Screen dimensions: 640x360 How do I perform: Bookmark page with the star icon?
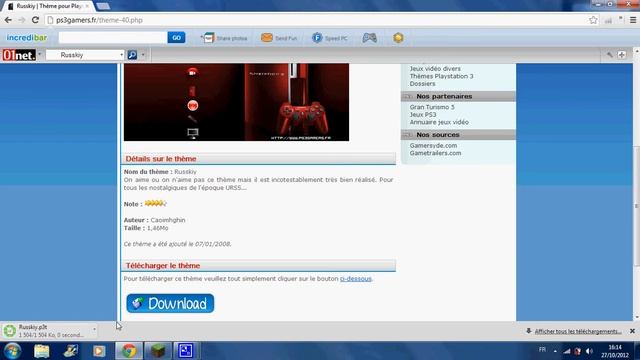[x=593, y=20]
